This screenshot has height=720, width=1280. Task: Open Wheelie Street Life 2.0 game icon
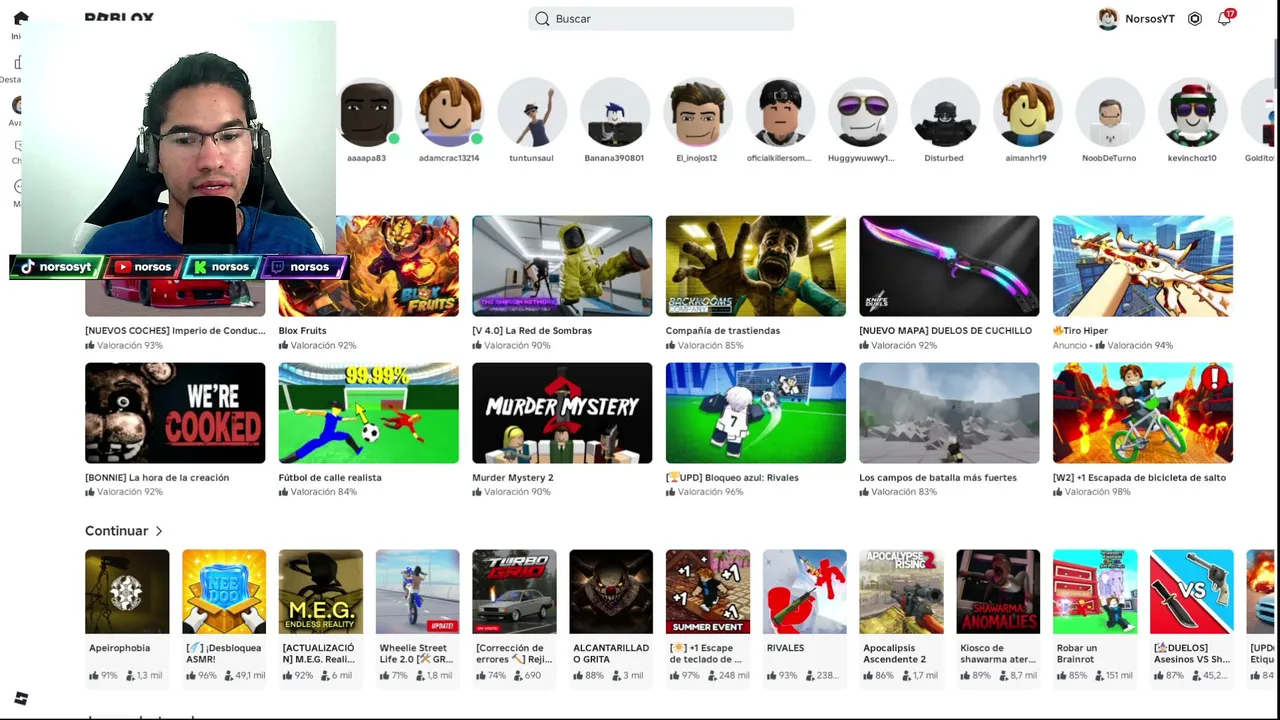pyautogui.click(x=418, y=591)
